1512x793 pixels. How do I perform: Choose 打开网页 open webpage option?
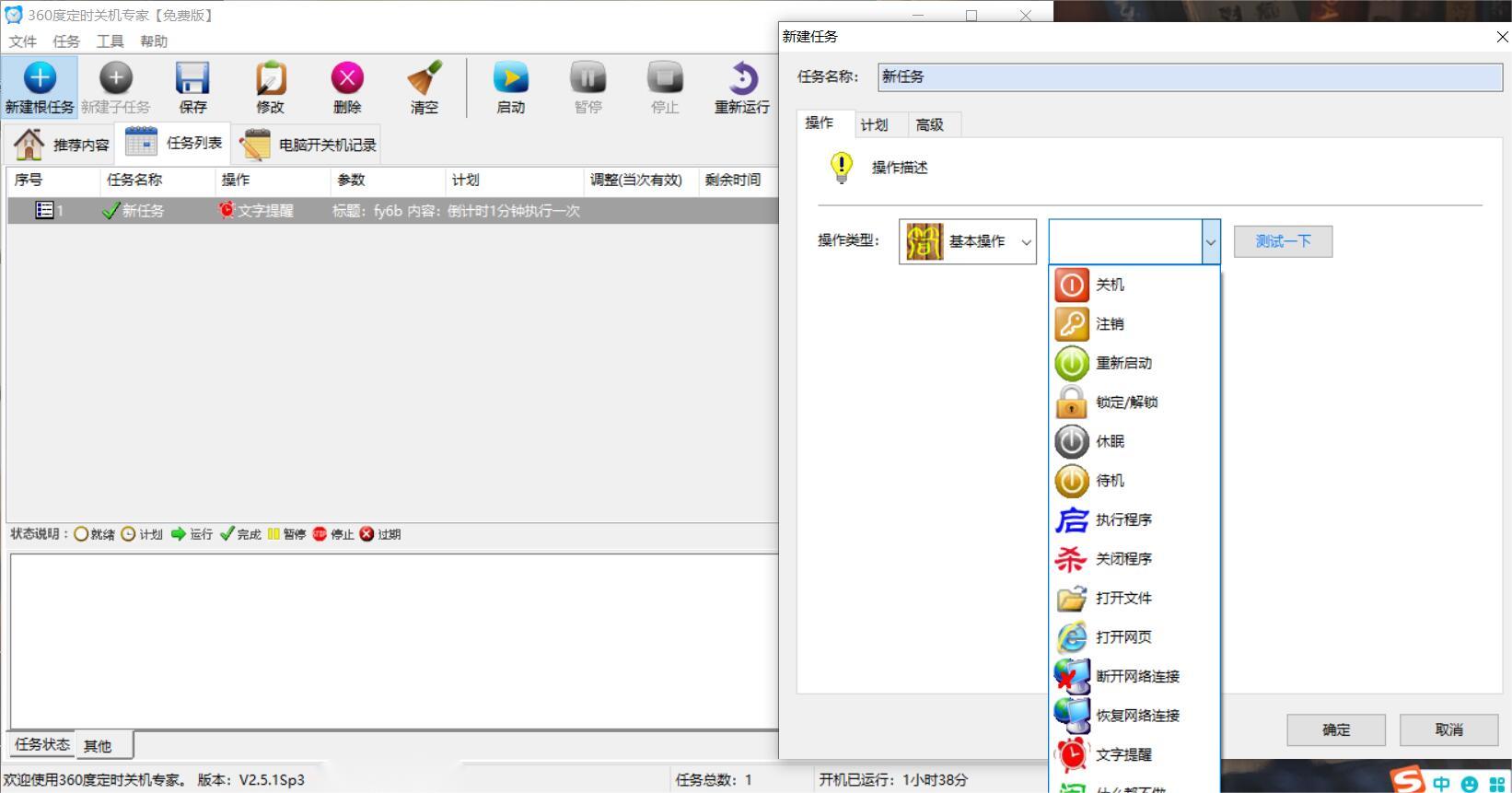pos(1134,637)
